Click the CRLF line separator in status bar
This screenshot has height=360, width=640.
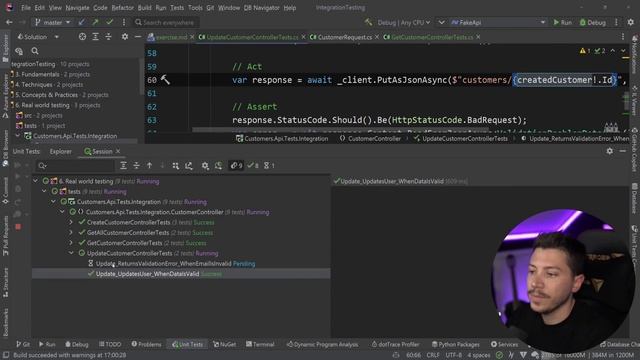(433, 355)
